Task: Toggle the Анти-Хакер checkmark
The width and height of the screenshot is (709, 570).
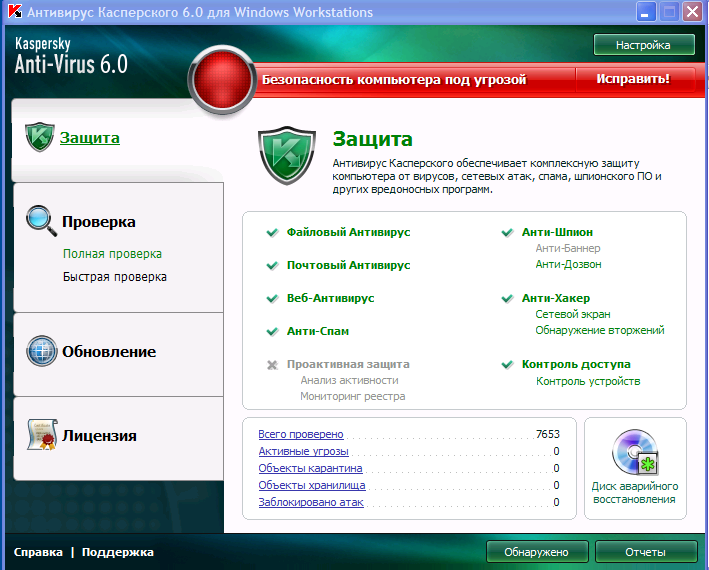Action: click(507, 298)
